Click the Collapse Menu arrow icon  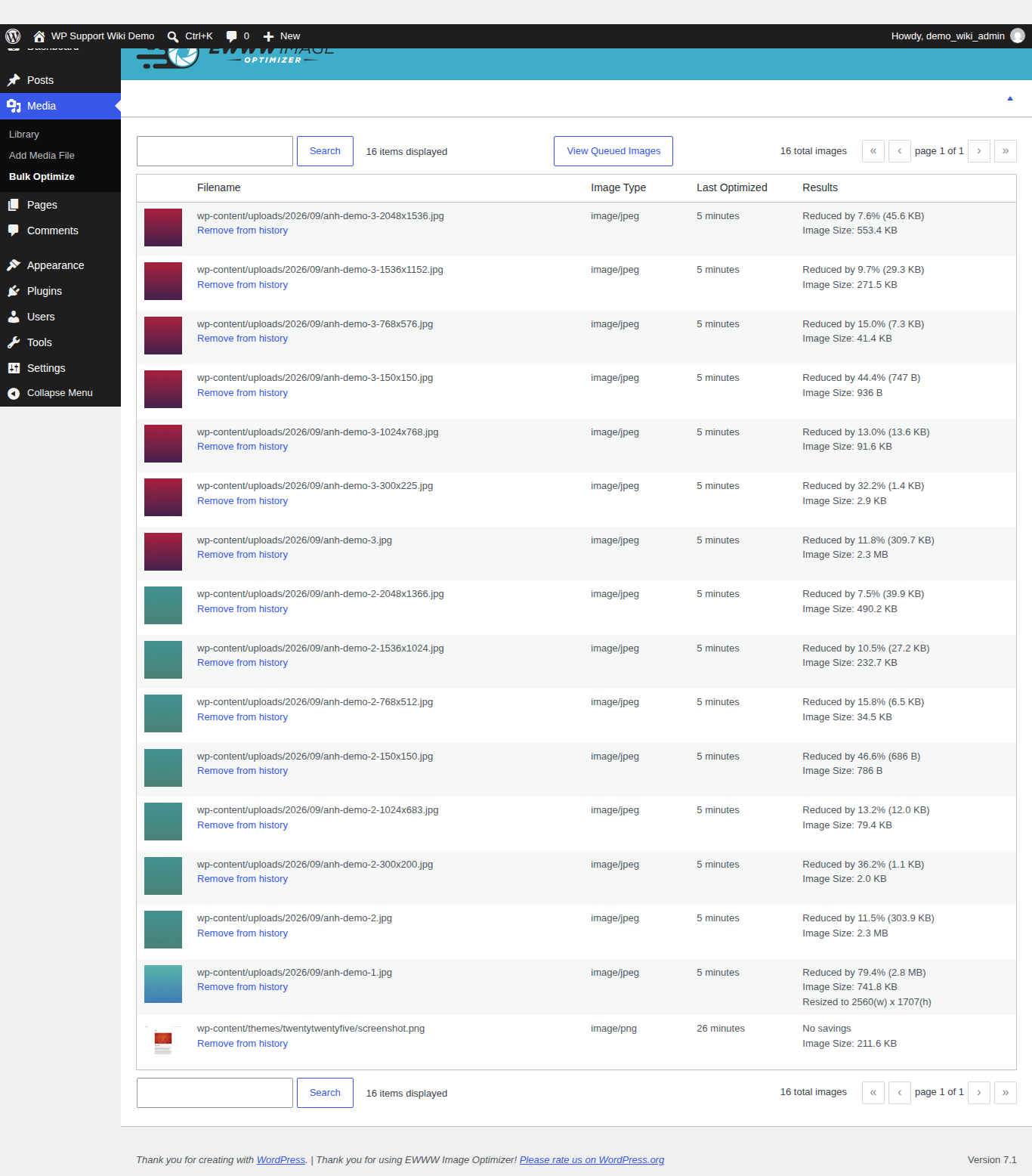click(14, 393)
